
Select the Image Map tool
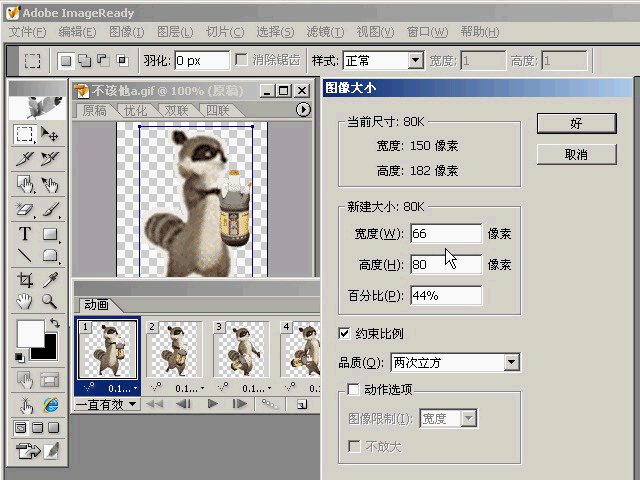tap(24, 184)
